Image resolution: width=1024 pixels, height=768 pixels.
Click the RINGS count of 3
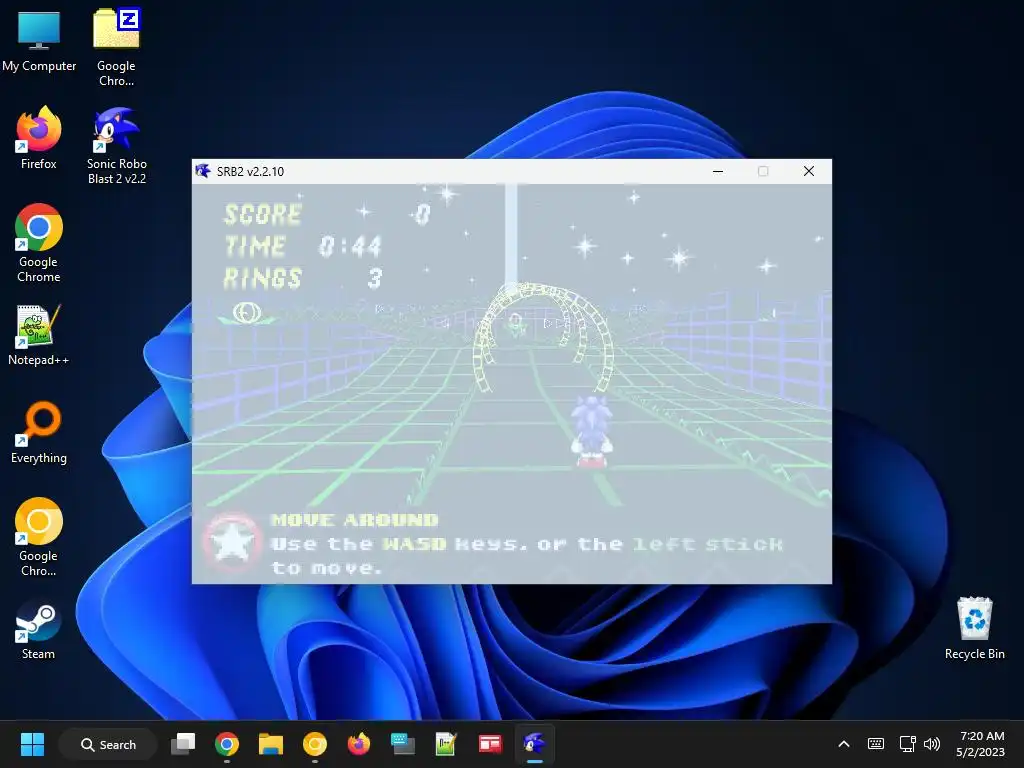click(374, 278)
